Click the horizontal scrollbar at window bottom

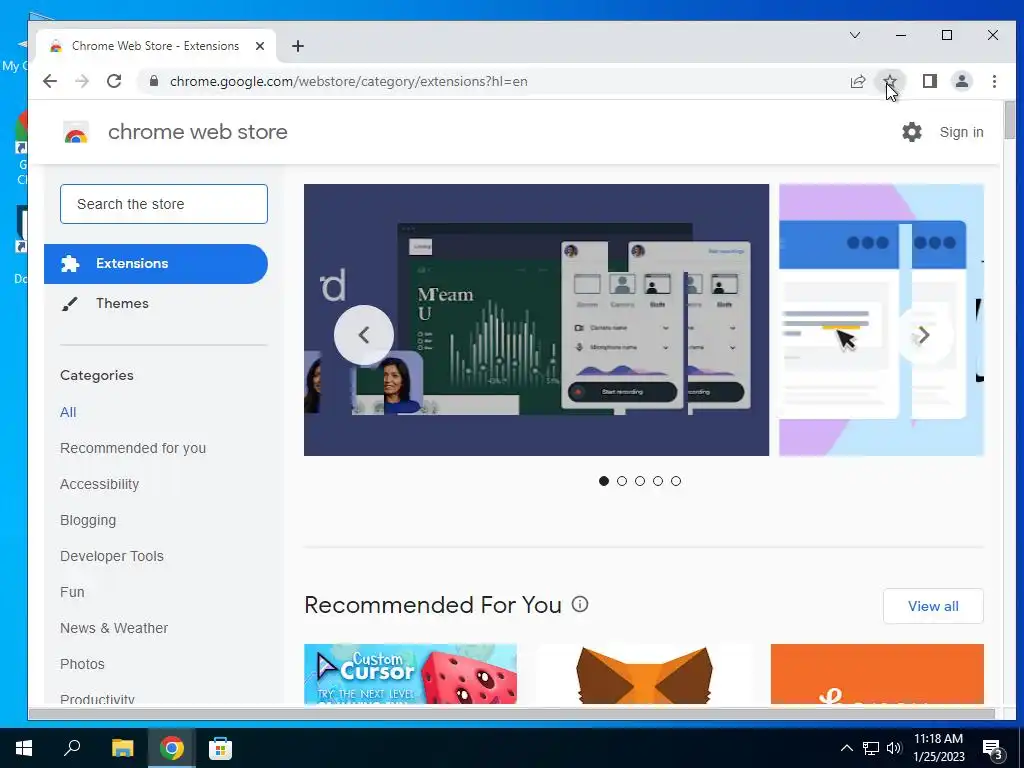[x=511, y=714]
